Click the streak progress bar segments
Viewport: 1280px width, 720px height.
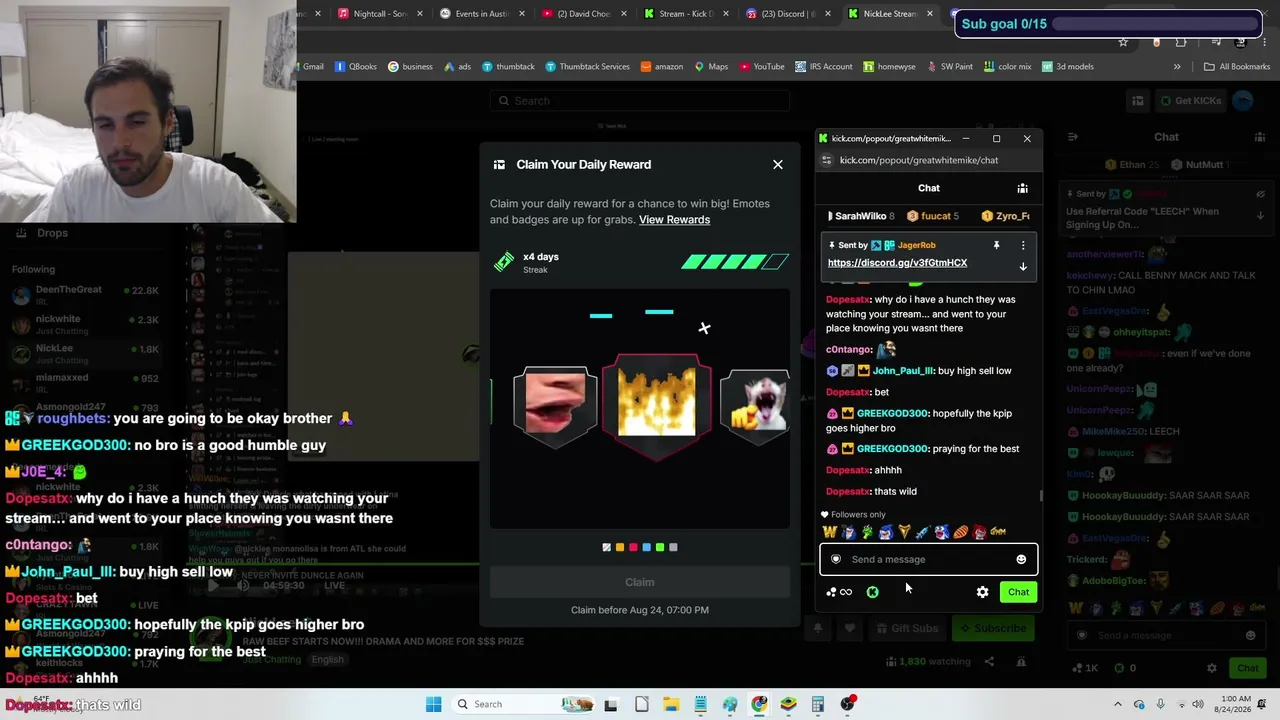click(x=735, y=263)
